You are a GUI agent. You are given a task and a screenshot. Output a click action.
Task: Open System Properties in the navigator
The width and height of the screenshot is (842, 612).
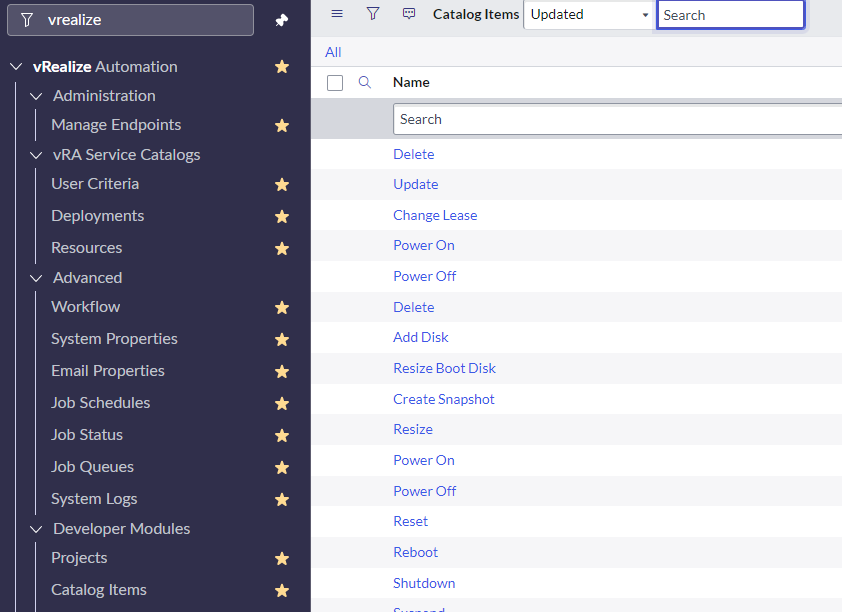[114, 339]
